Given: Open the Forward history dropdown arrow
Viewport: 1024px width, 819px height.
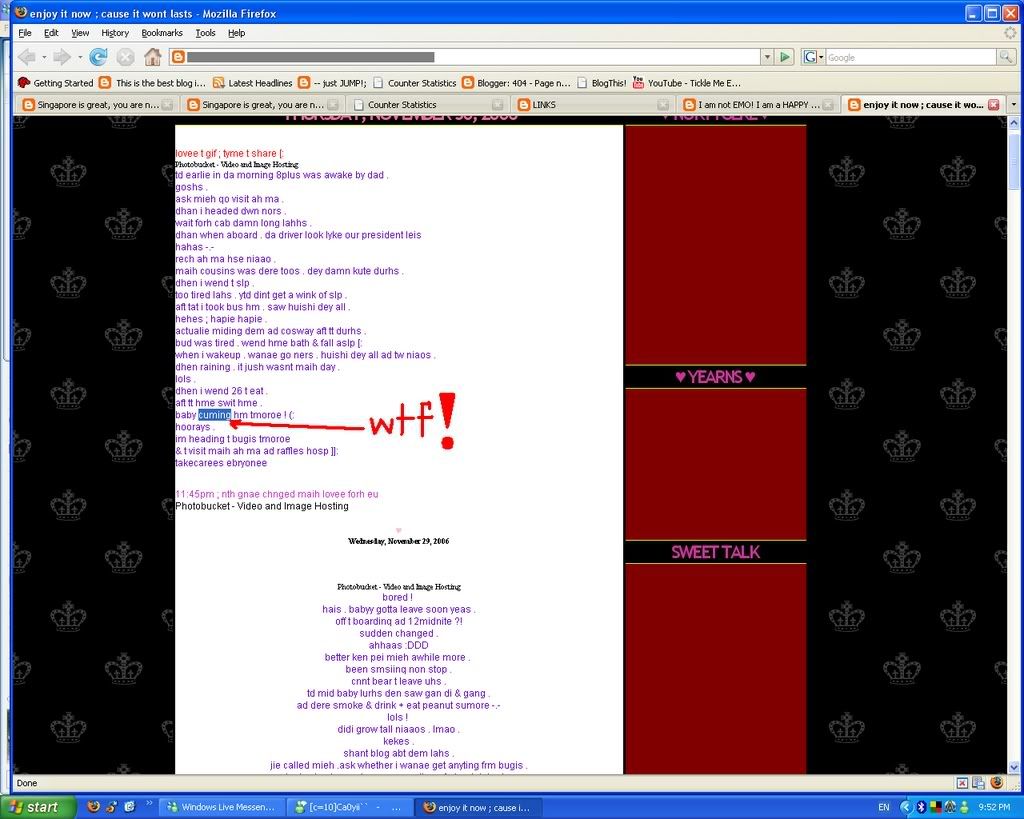Looking at the screenshot, I should [80, 57].
